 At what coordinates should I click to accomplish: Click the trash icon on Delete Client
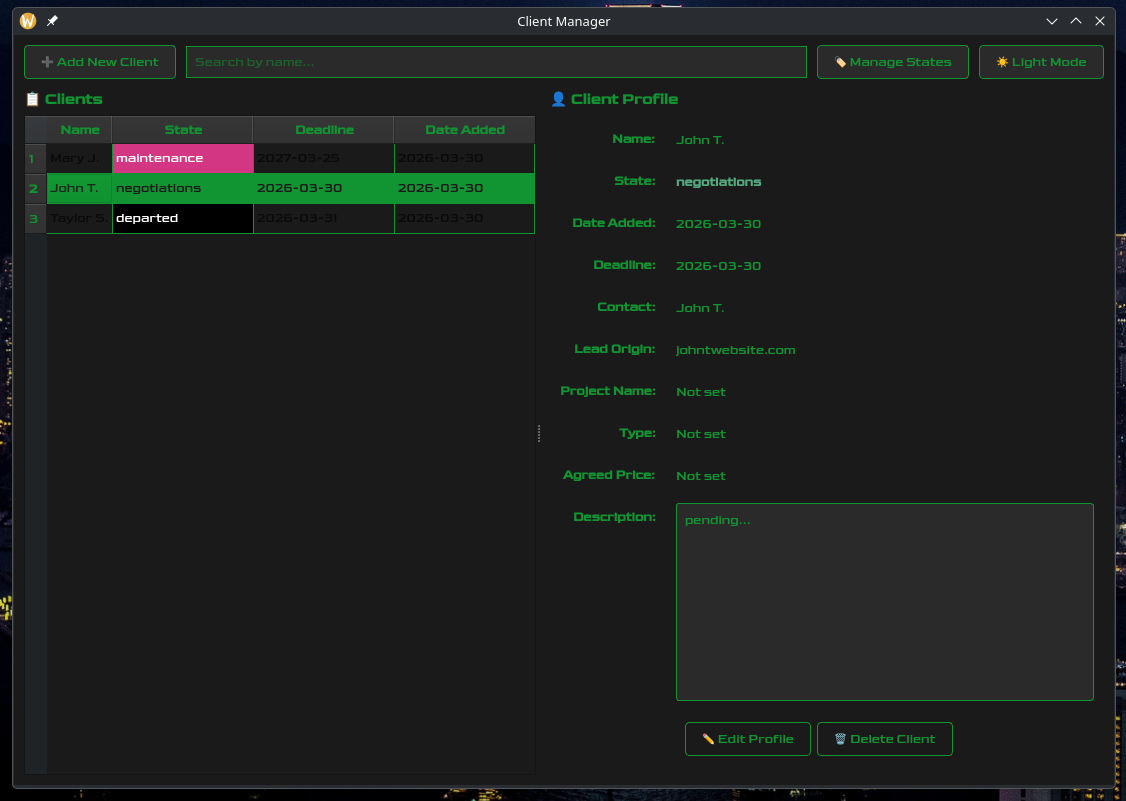coord(840,738)
